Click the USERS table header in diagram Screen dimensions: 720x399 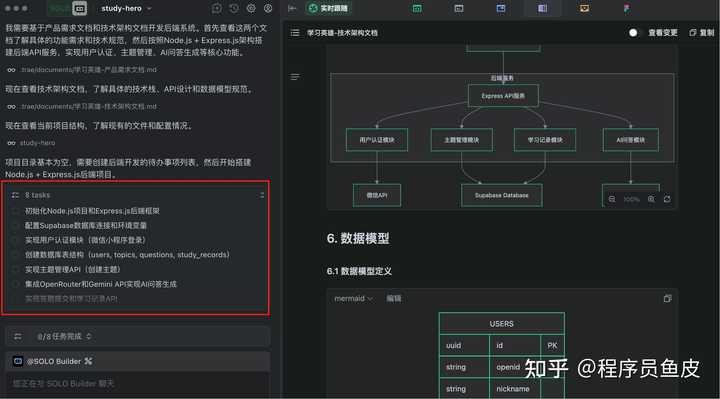pyautogui.click(x=501, y=324)
